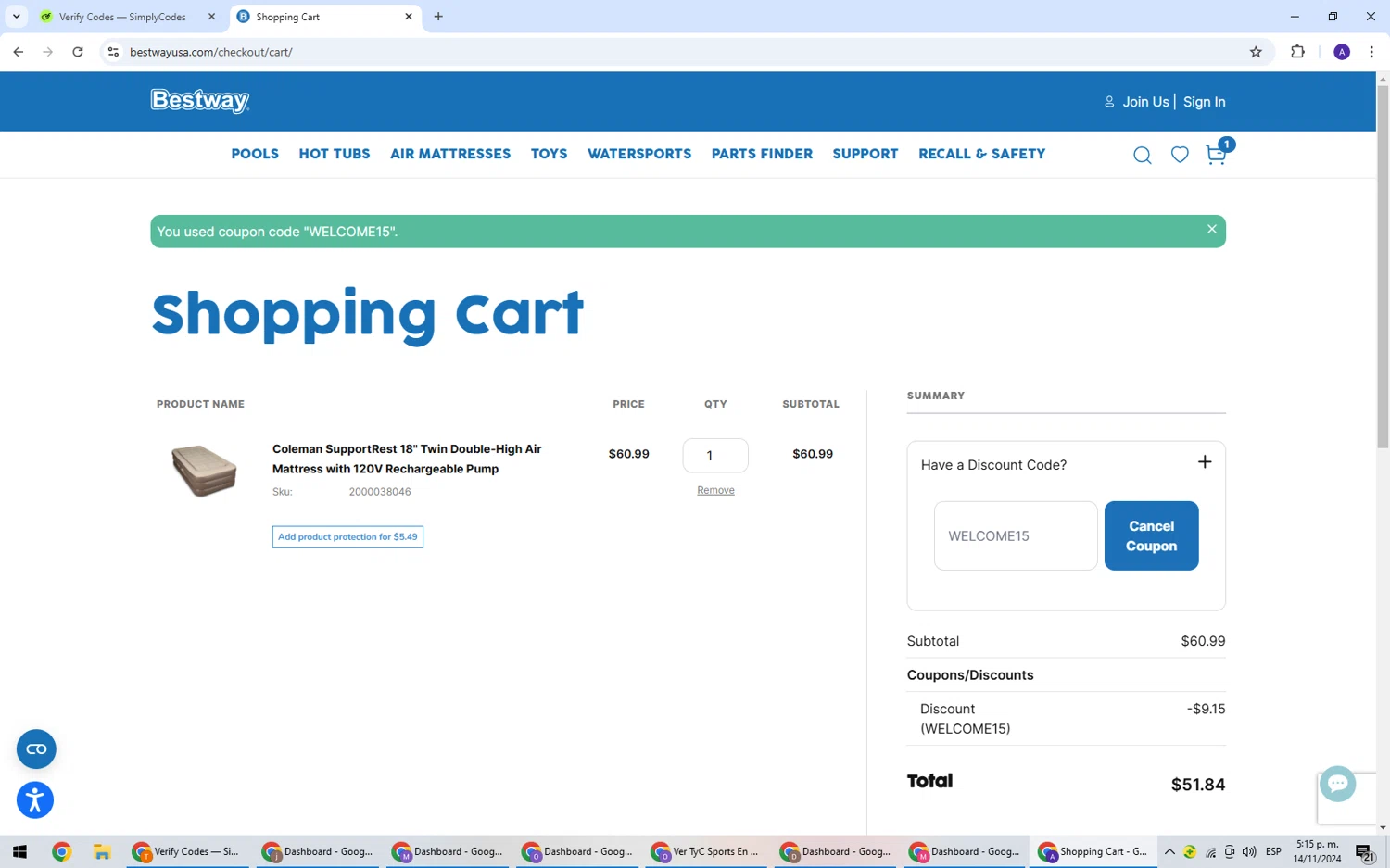Viewport: 1390px width, 868px height.
Task: Click the Total amount $51.84
Action: click(1198, 785)
